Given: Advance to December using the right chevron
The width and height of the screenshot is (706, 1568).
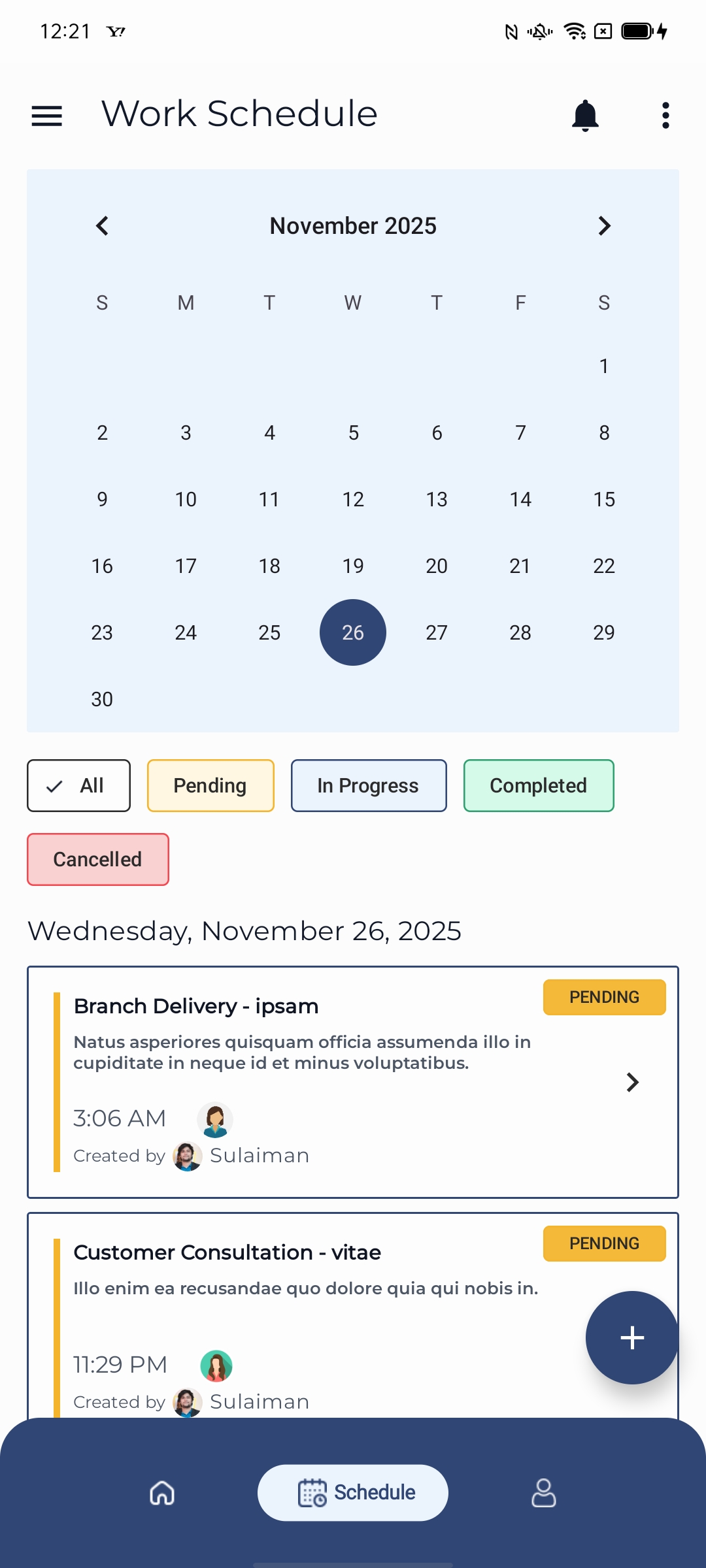Looking at the screenshot, I should click(x=603, y=225).
